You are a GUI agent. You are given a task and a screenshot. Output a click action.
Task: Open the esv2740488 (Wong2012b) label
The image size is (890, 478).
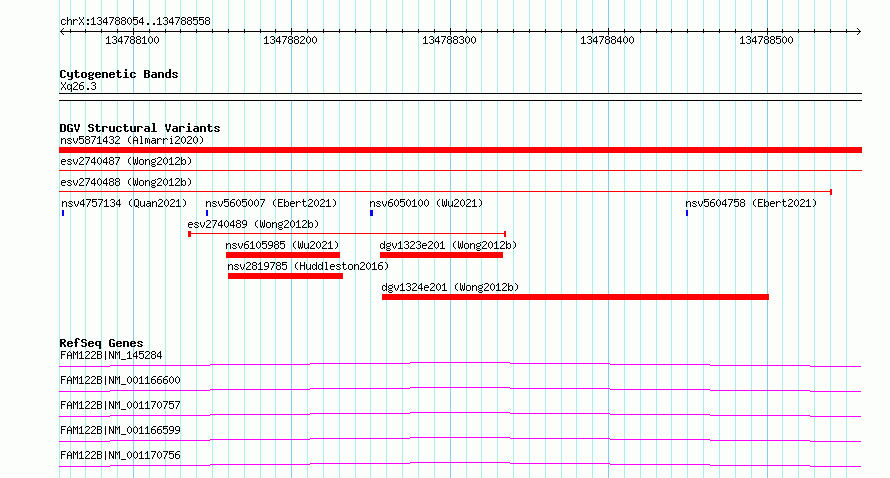click(126, 182)
